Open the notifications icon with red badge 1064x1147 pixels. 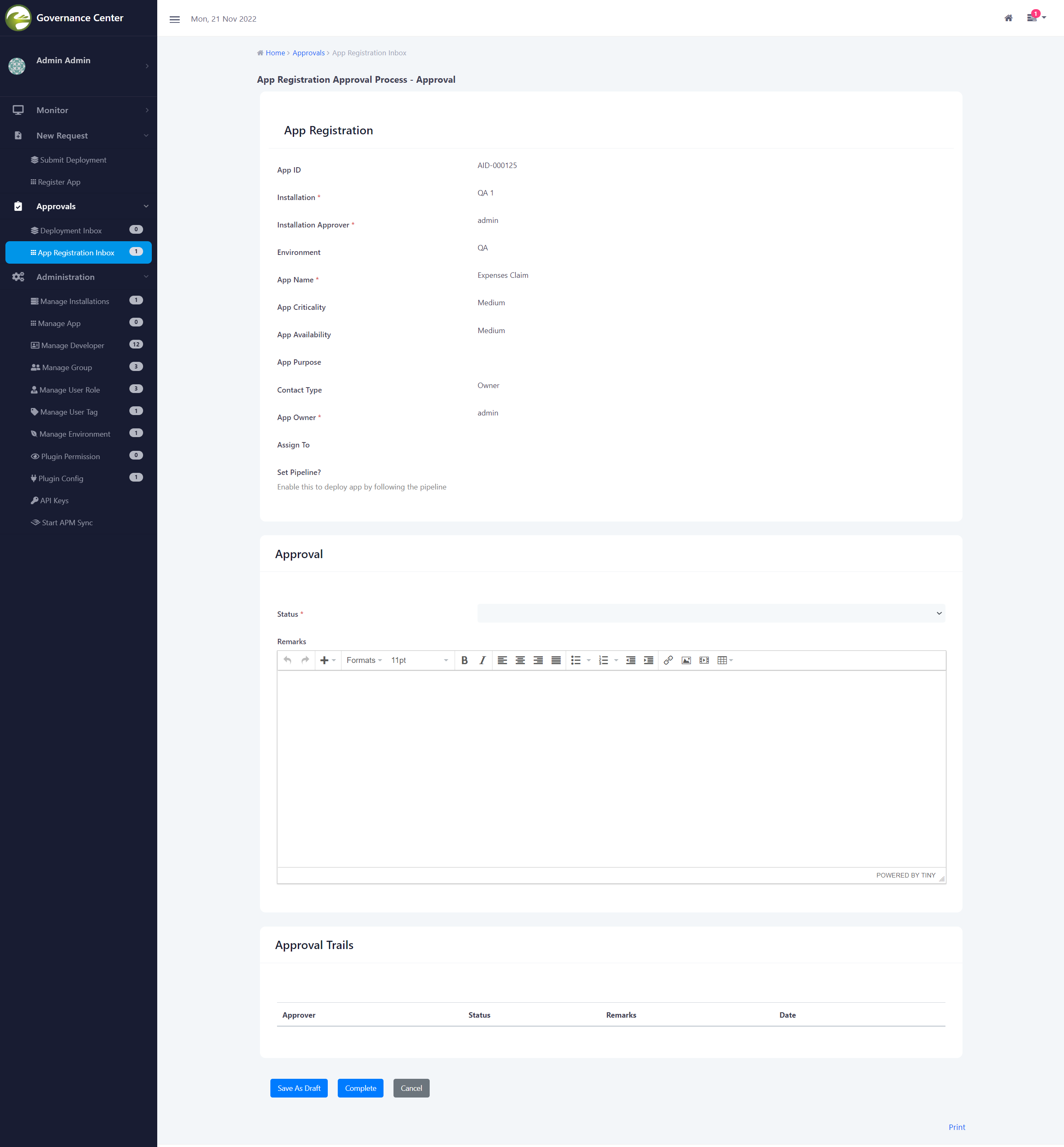1032,18
